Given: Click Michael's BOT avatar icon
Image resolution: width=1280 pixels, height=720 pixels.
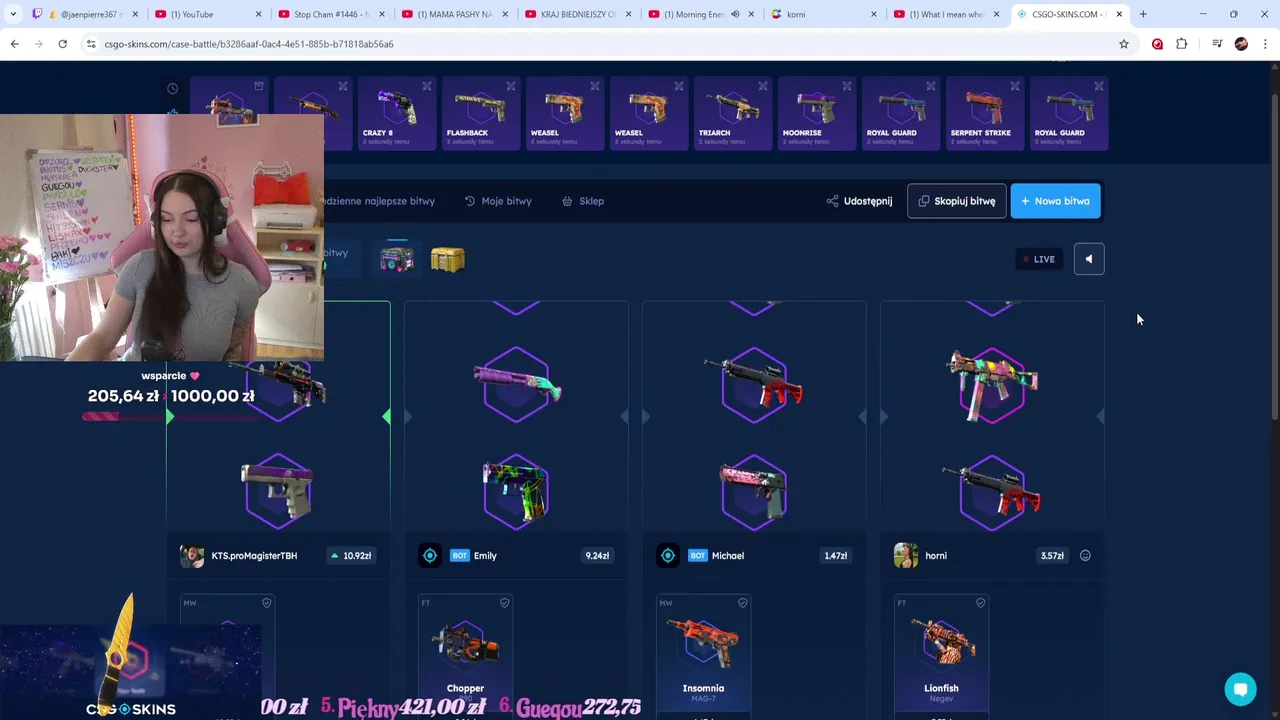Looking at the screenshot, I should [x=668, y=555].
